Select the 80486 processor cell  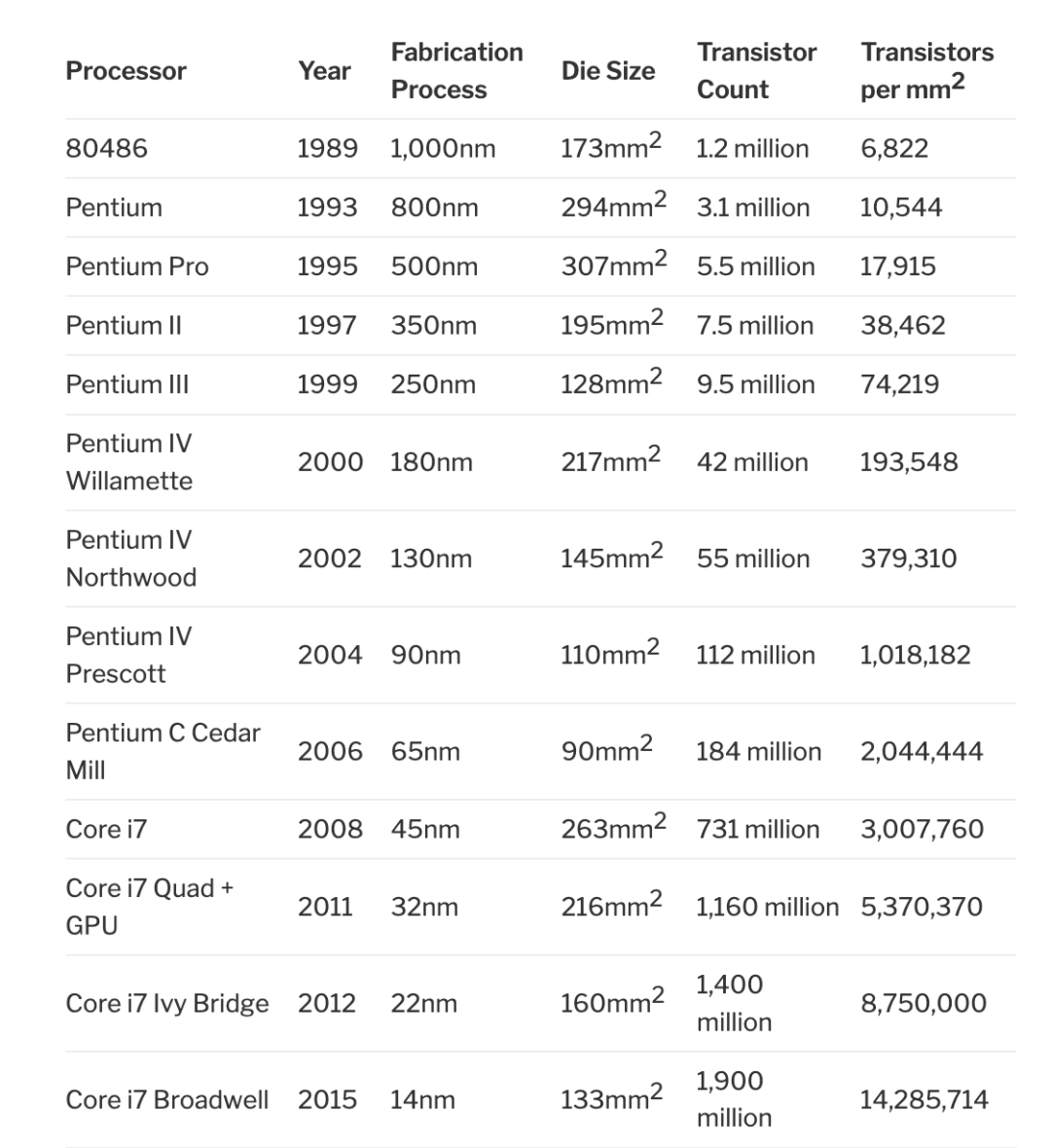107,149
